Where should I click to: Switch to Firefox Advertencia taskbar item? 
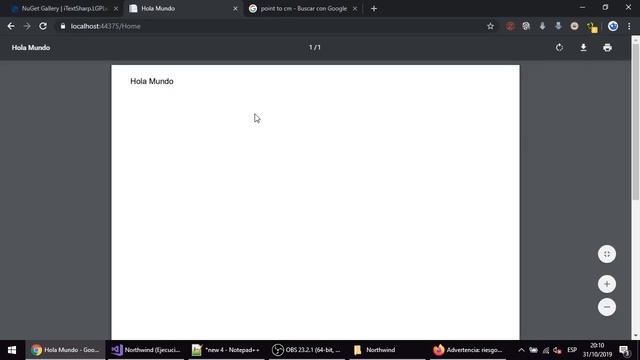[469, 350]
